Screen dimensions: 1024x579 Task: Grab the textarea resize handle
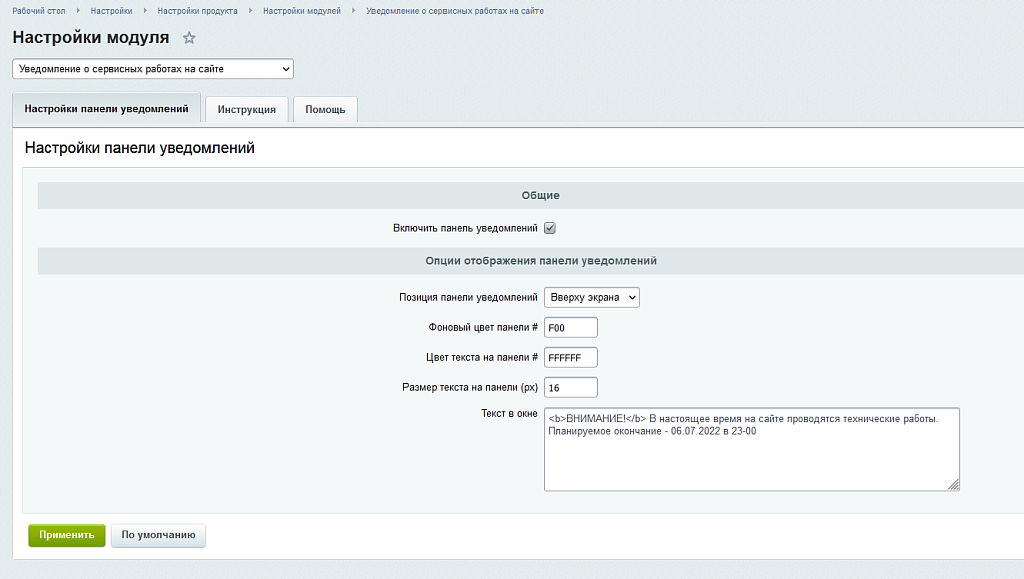click(x=953, y=485)
